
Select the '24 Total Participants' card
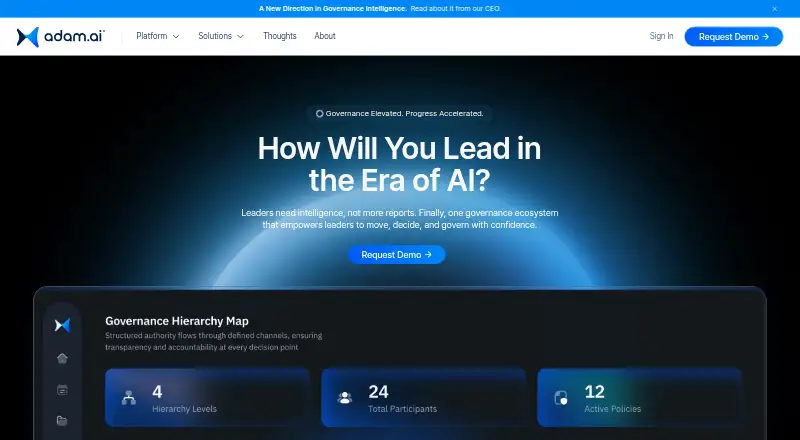(x=423, y=398)
